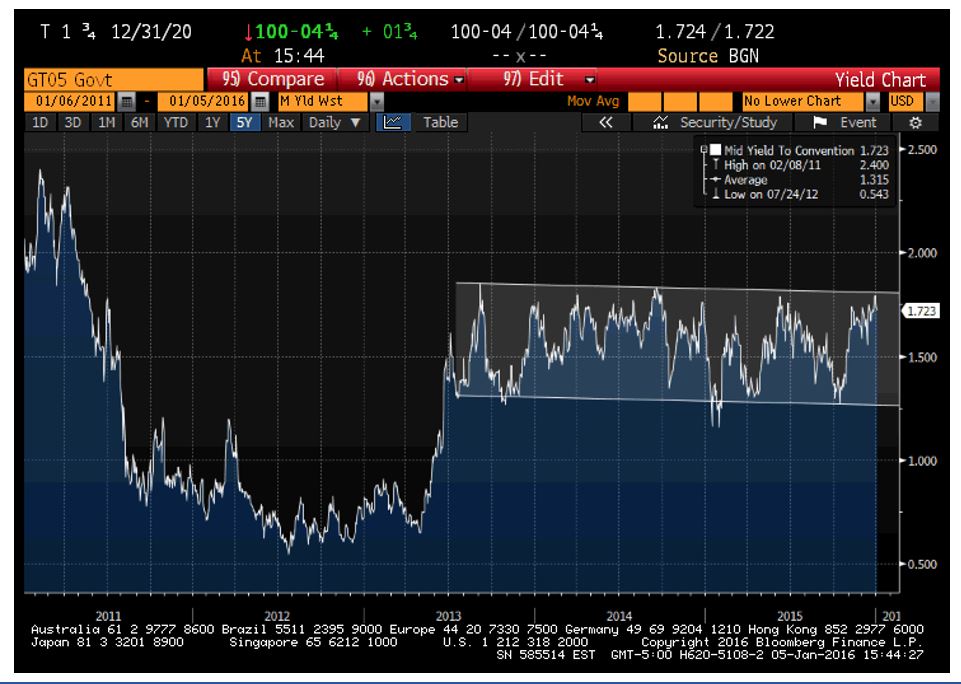The height and width of the screenshot is (684, 961).
Task: Click the GT05 Govt security field
Action: [100, 79]
